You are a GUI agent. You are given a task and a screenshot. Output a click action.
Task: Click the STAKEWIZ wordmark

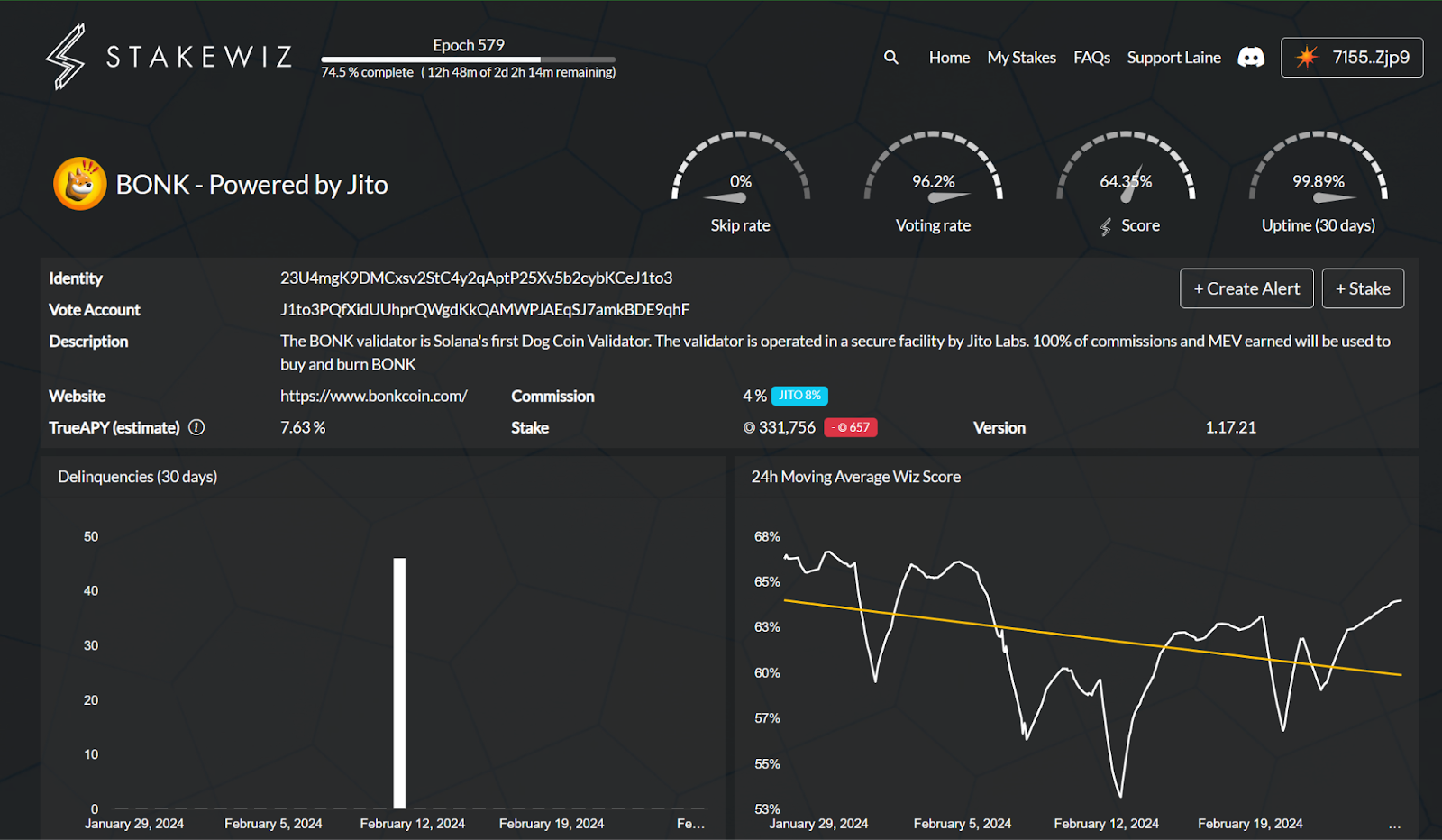[x=199, y=57]
